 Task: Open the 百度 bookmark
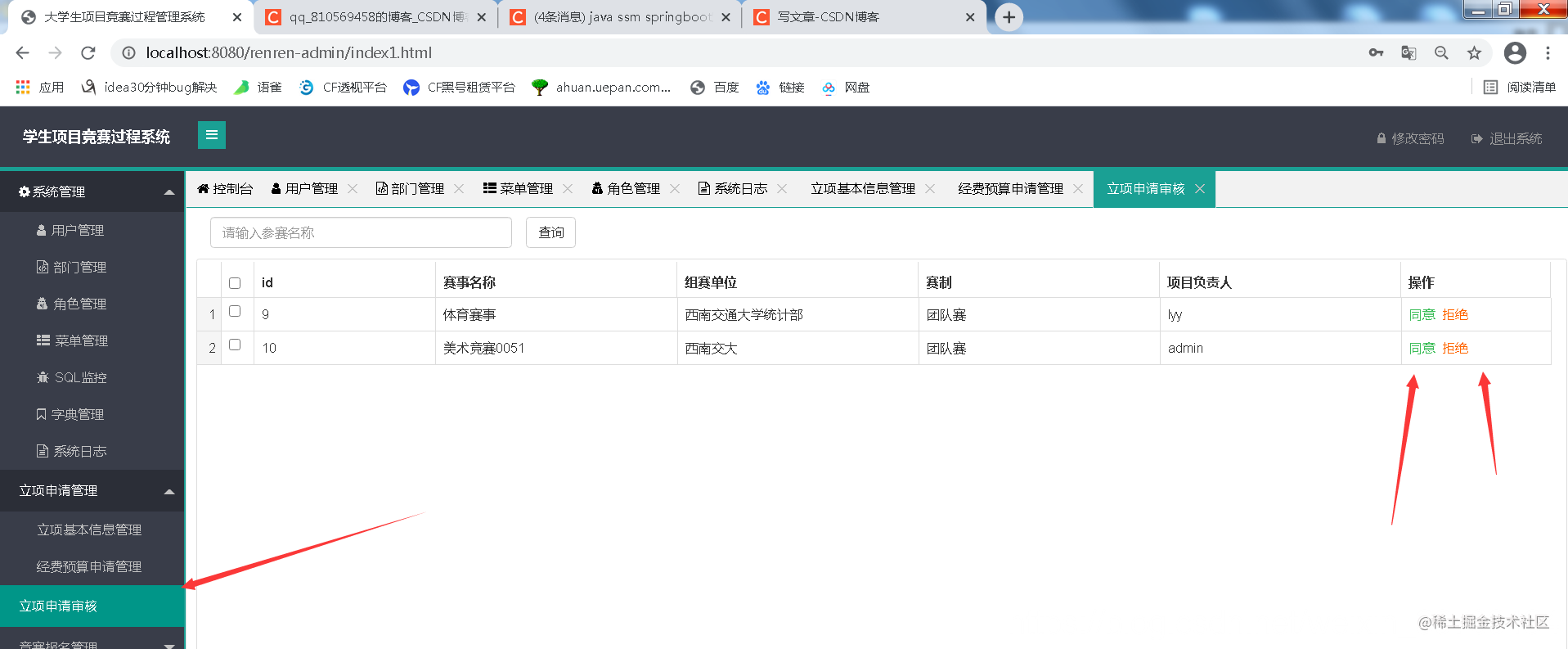[714, 87]
